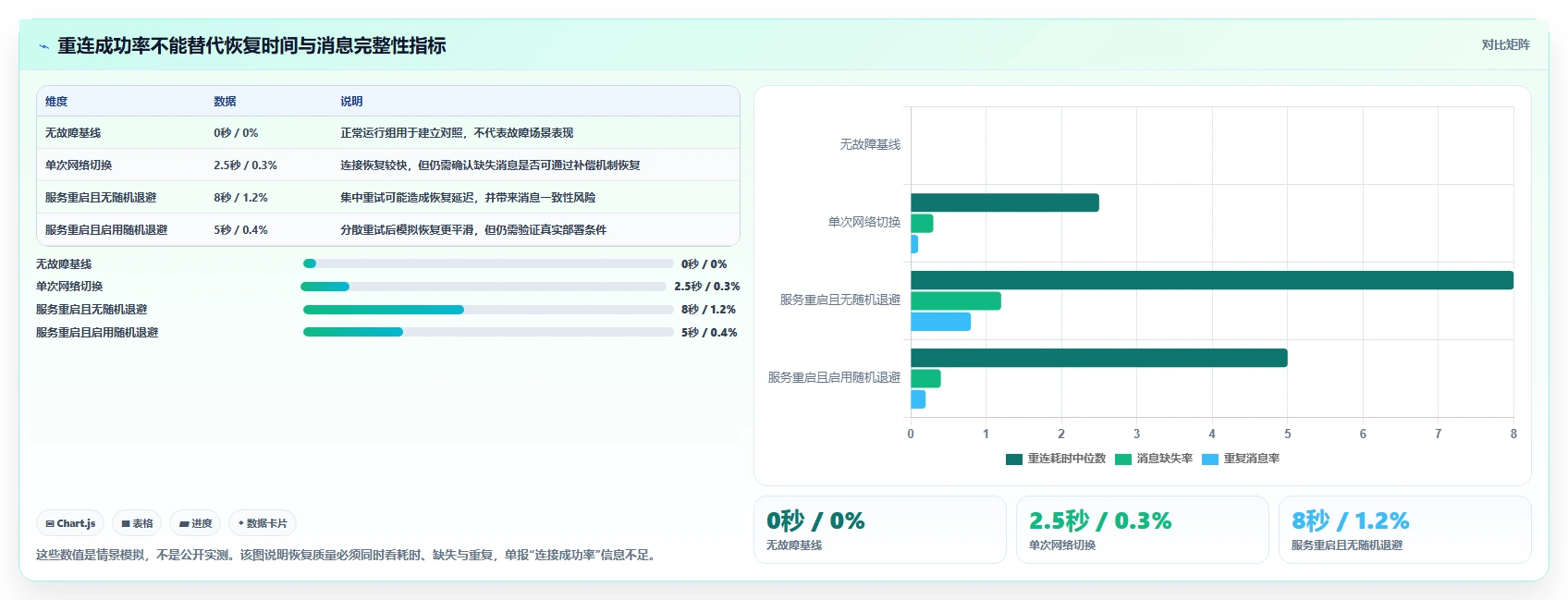
Task: Click footer note starting 这些数值是情景模拟
Action: (x=349, y=556)
